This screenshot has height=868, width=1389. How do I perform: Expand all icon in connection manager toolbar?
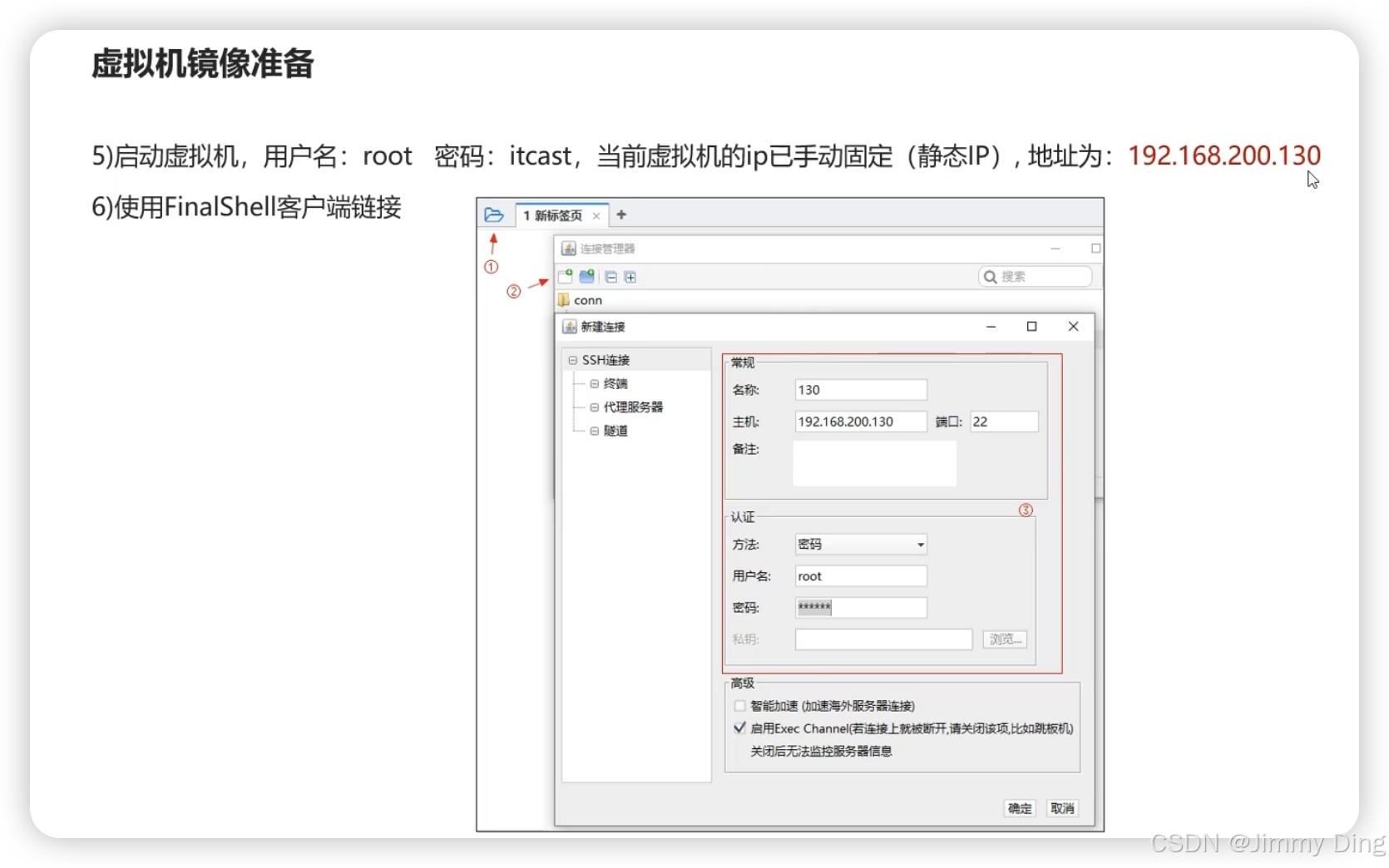[x=630, y=277]
